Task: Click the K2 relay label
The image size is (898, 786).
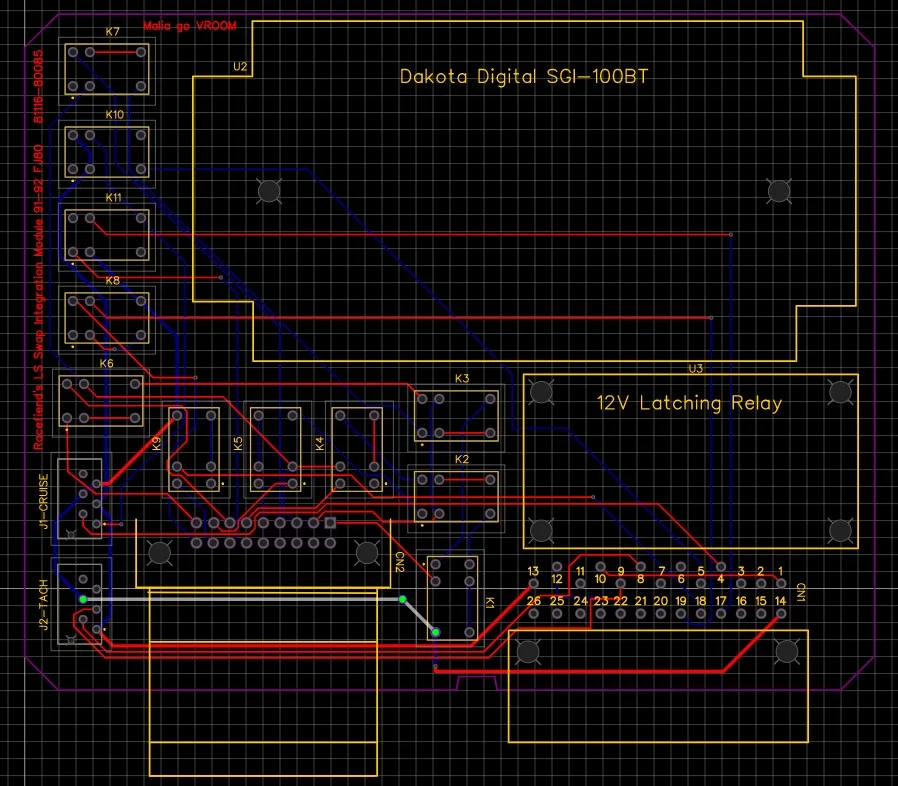Action: point(462,459)
